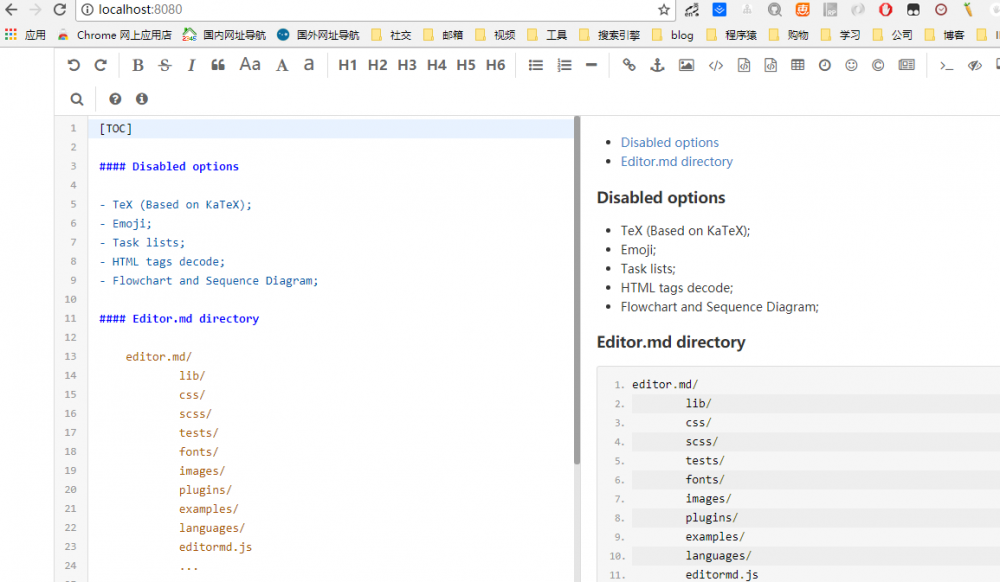
Task: Open the editor help dialog
Action: point(115,99)
